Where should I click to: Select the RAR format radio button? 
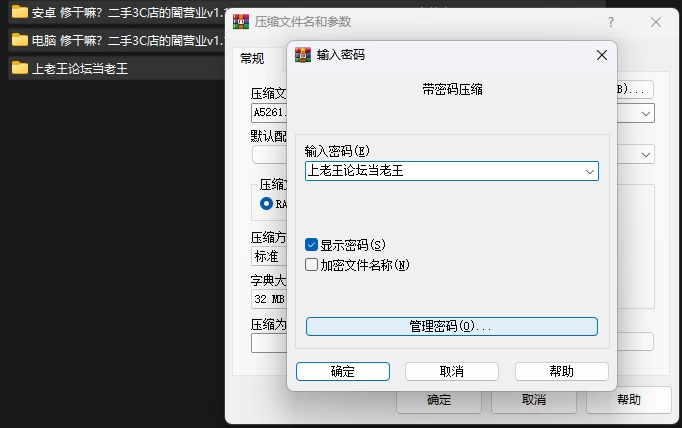click(x=266, y=204)
